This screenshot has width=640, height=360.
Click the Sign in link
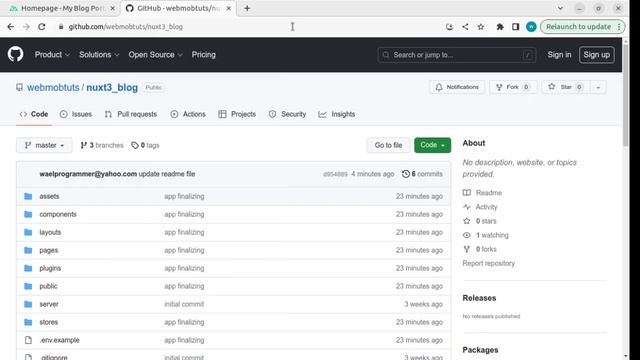559,55
